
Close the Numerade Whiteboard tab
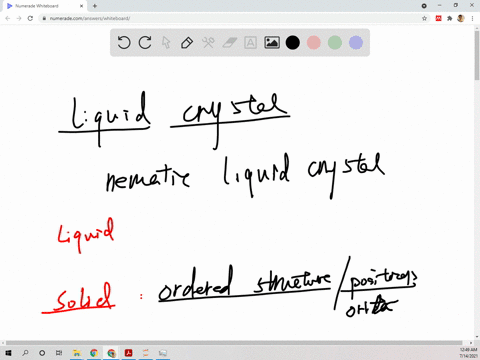[x=81, y=6]
